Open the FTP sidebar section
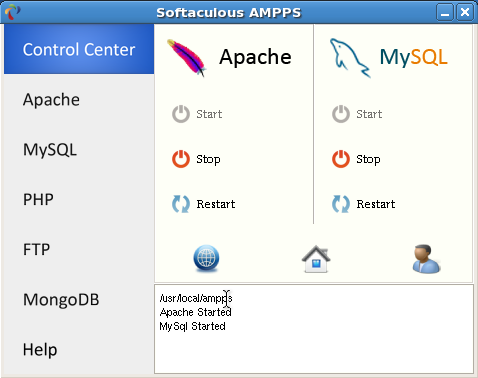 click(79, 249)
